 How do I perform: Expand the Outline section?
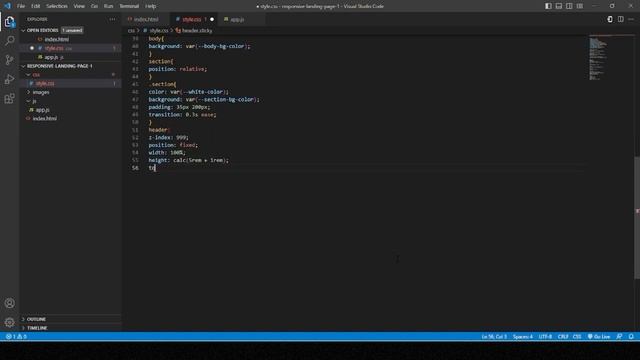[71, 319]
